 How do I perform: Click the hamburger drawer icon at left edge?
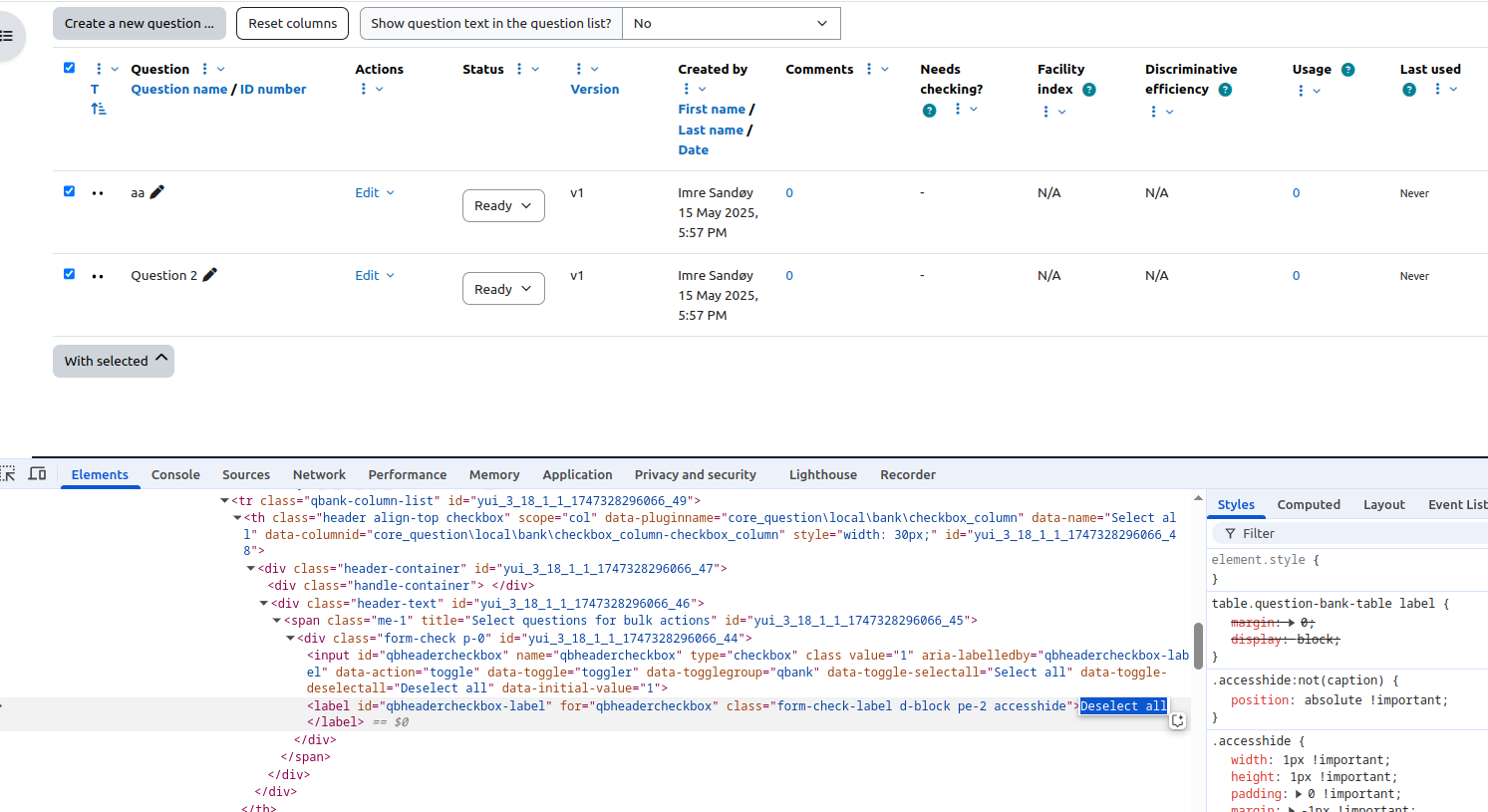tap(6, 36)
